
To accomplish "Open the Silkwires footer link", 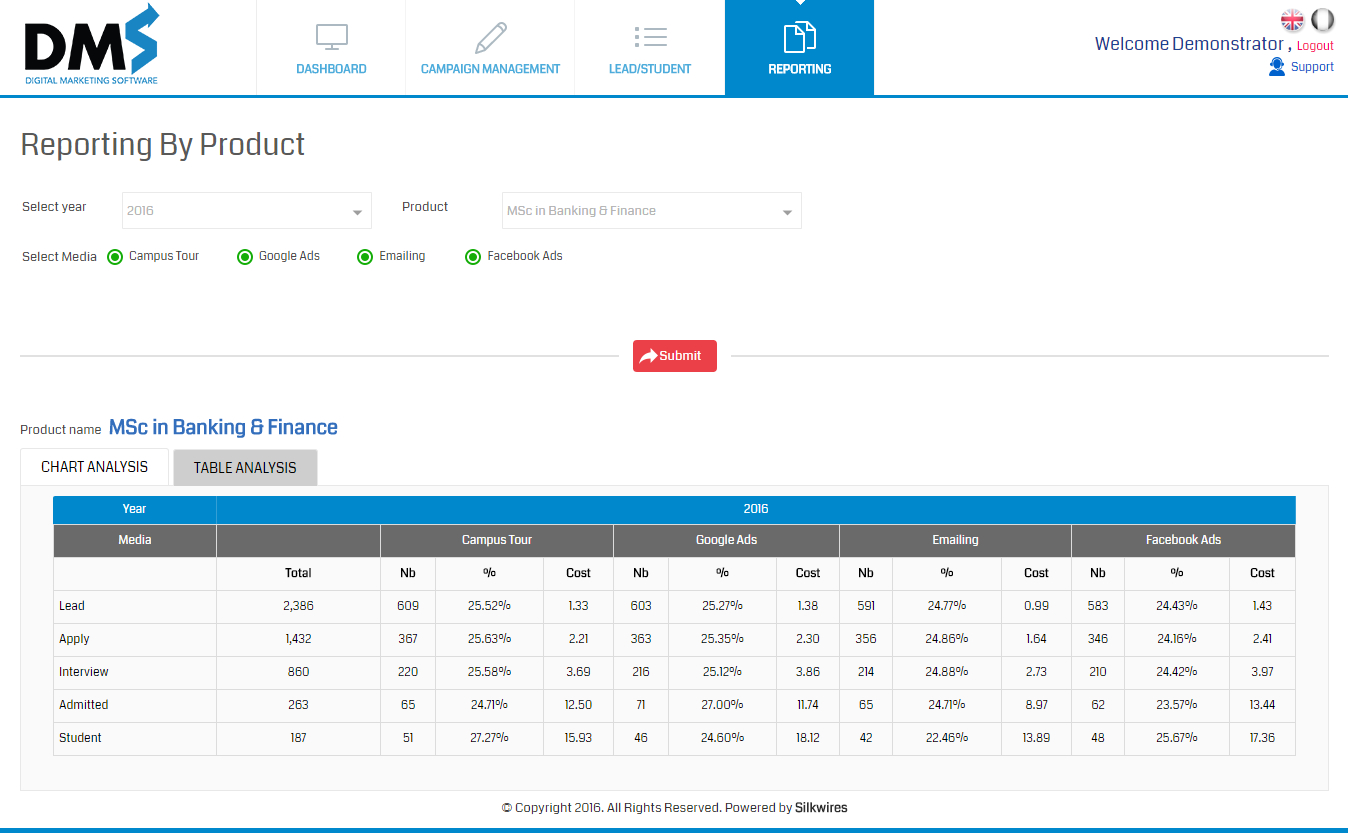I will (x=821, y=808).
